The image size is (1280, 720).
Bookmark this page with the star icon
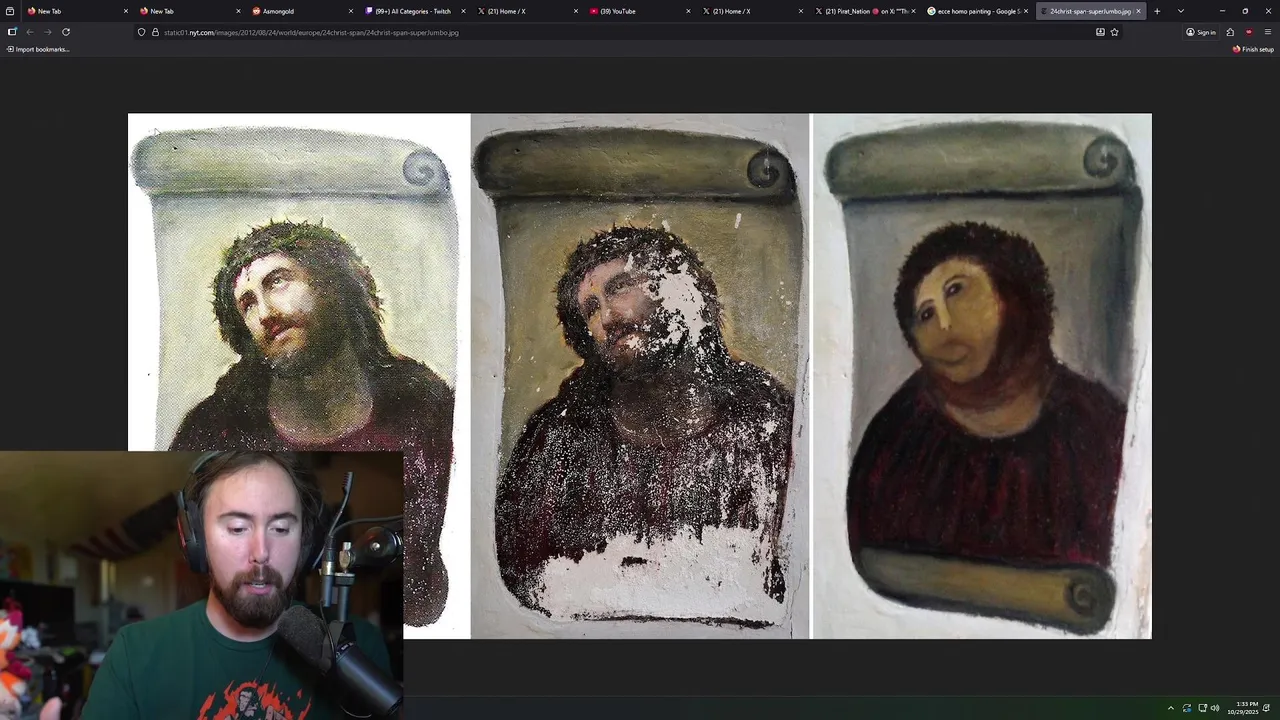[x=1114, y=32]
